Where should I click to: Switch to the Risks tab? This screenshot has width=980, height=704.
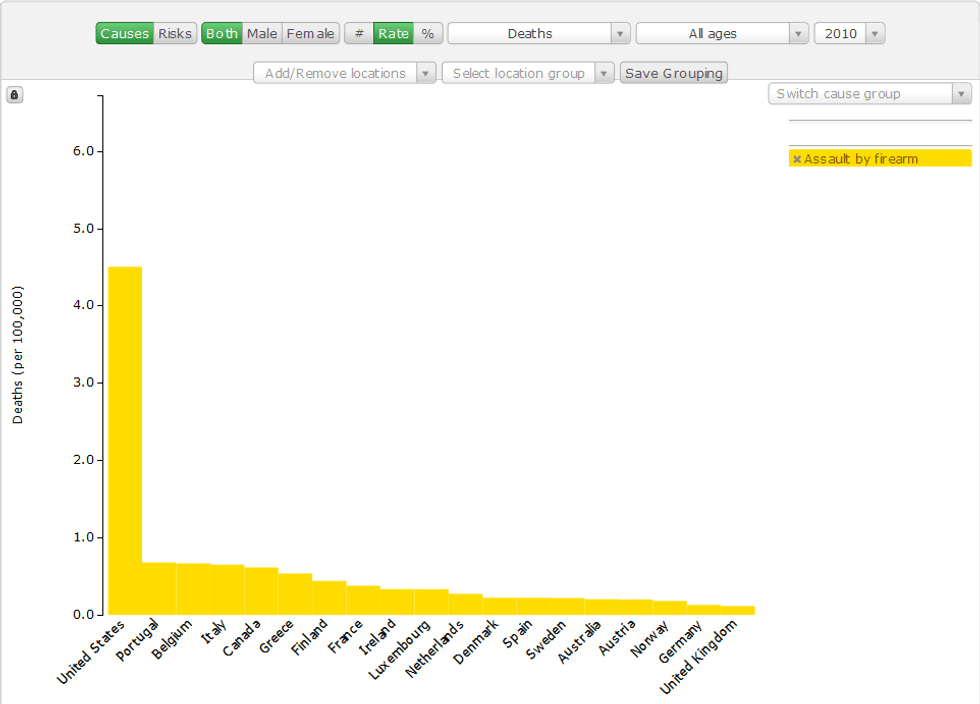pyautogui.click(x=175, y=34)
